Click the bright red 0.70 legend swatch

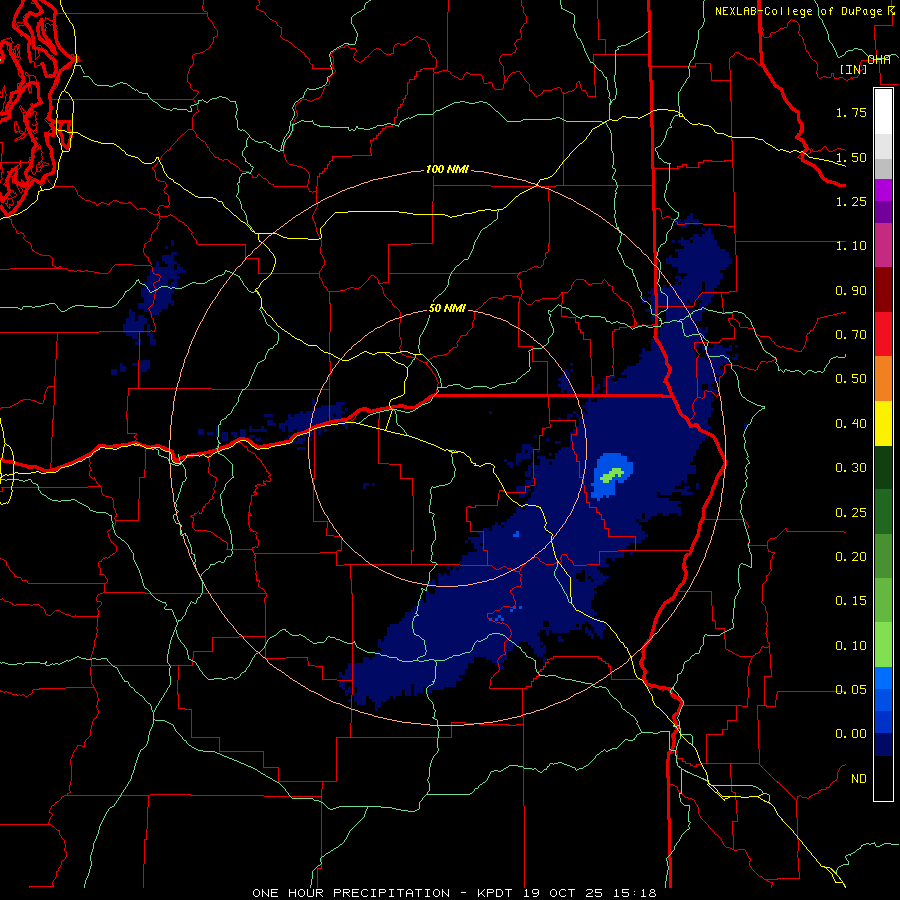[x=883, y=334]
